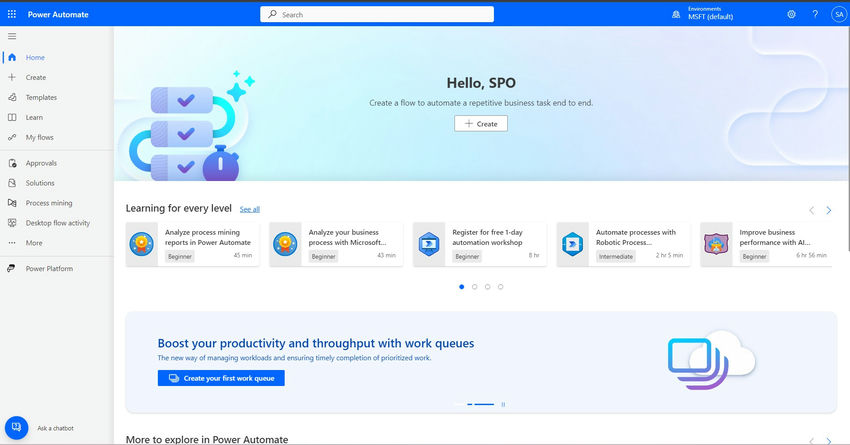Click the Learn book icon
The height and width of the screenshot is (445, 850).
coord(12,117)
